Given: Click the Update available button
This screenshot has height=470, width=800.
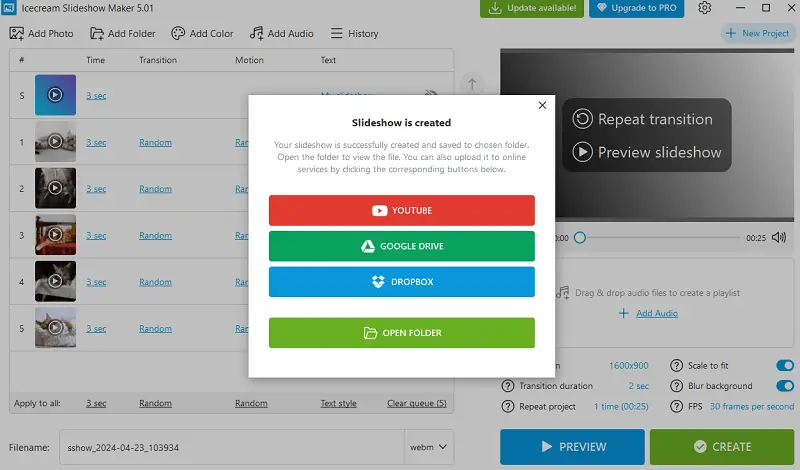Looking at the screenshot, I should 532,8.
